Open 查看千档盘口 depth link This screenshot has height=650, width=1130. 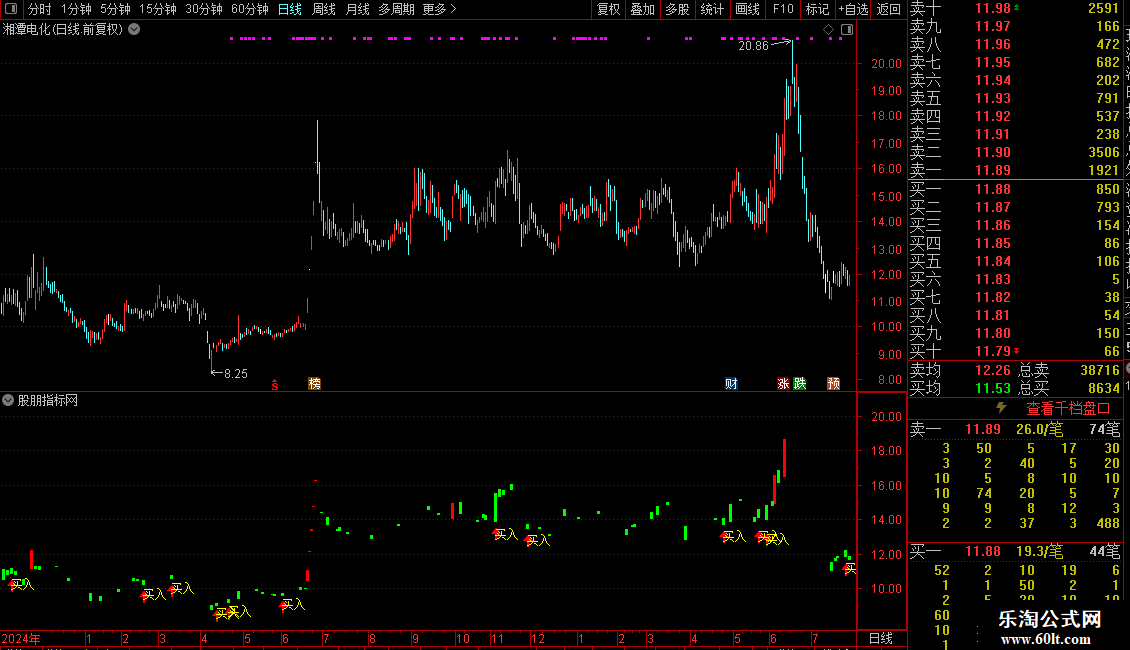(1068, 409)
